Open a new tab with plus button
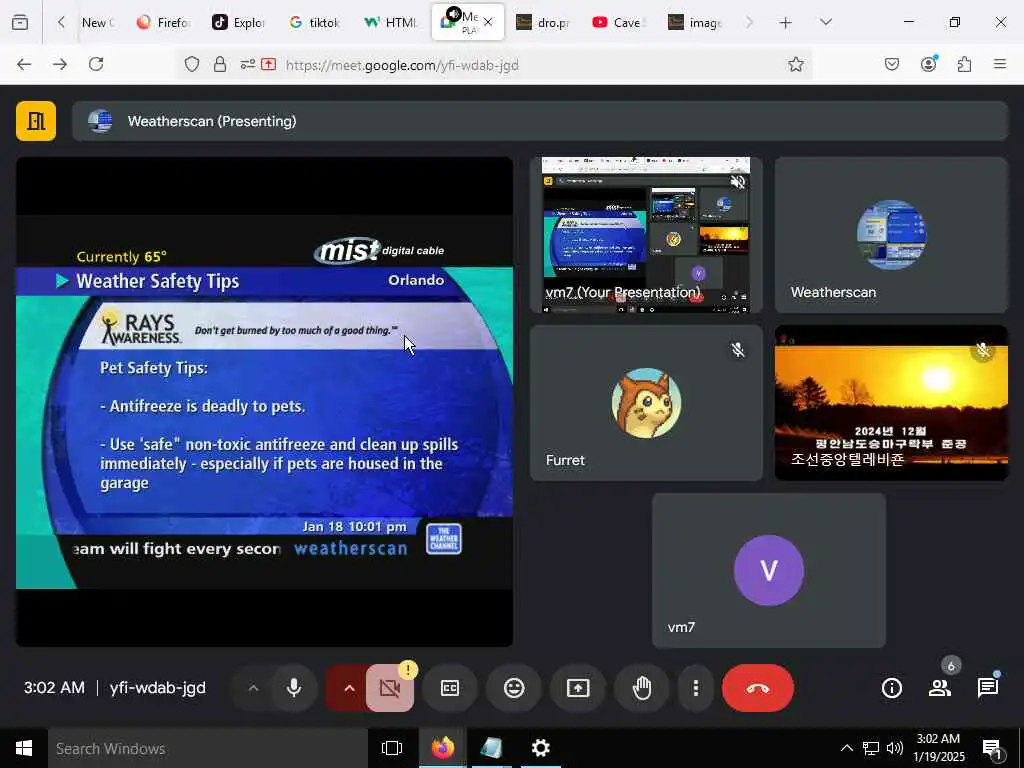Screen dimensions: 1024x768 (785, 23)
